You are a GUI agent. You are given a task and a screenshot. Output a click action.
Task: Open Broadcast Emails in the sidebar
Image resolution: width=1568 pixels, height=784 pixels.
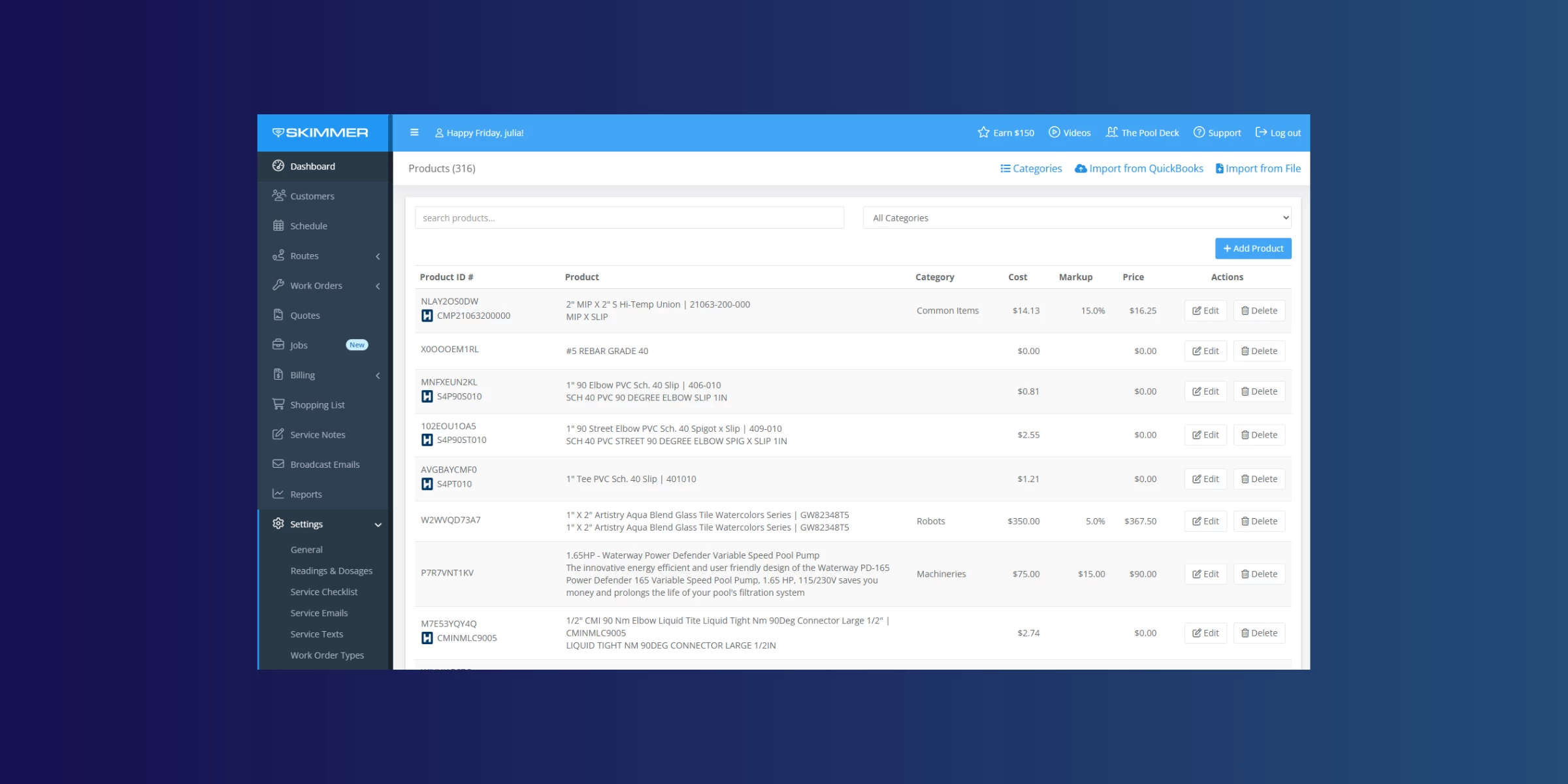click(324, 465)
